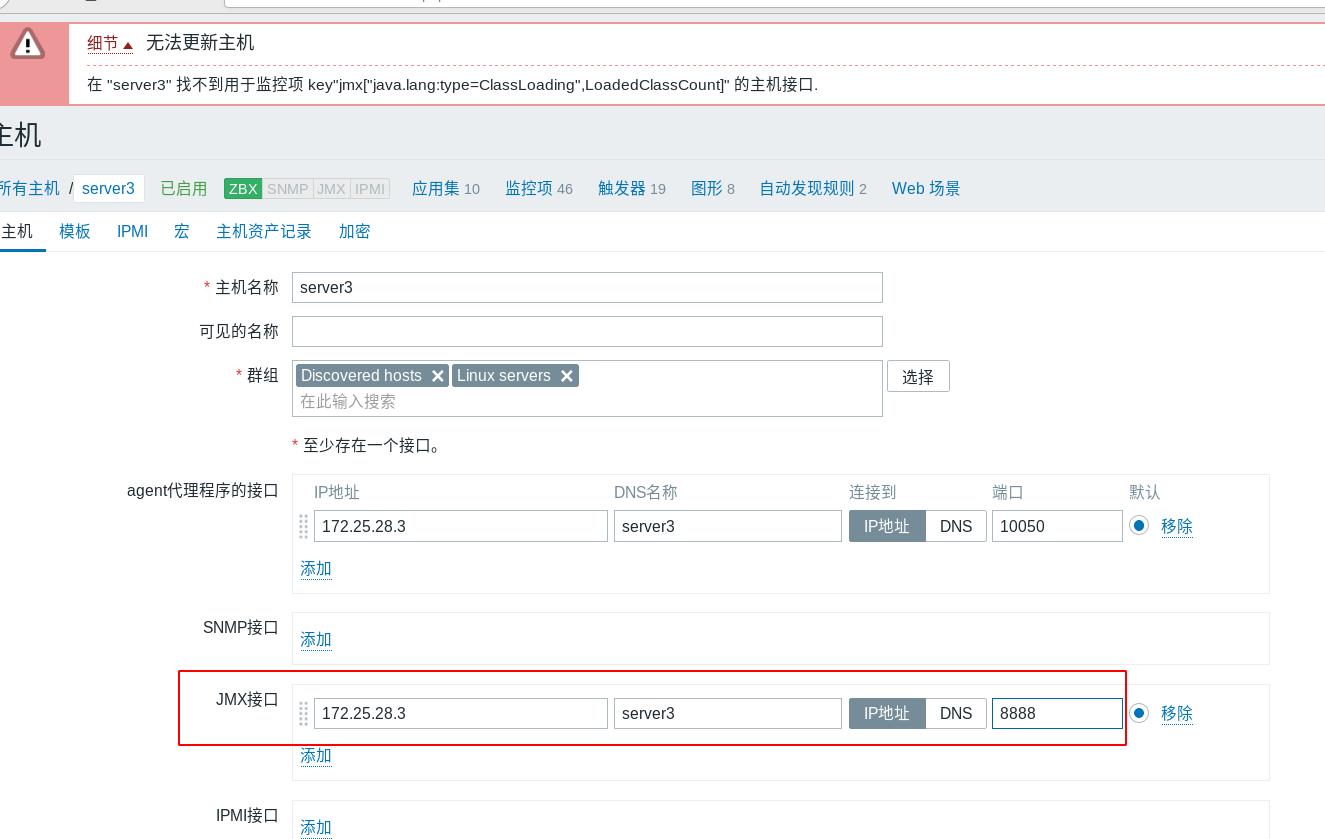
Task: Click 添加 in IPMI接口 section
Action: tap(316, 827)
